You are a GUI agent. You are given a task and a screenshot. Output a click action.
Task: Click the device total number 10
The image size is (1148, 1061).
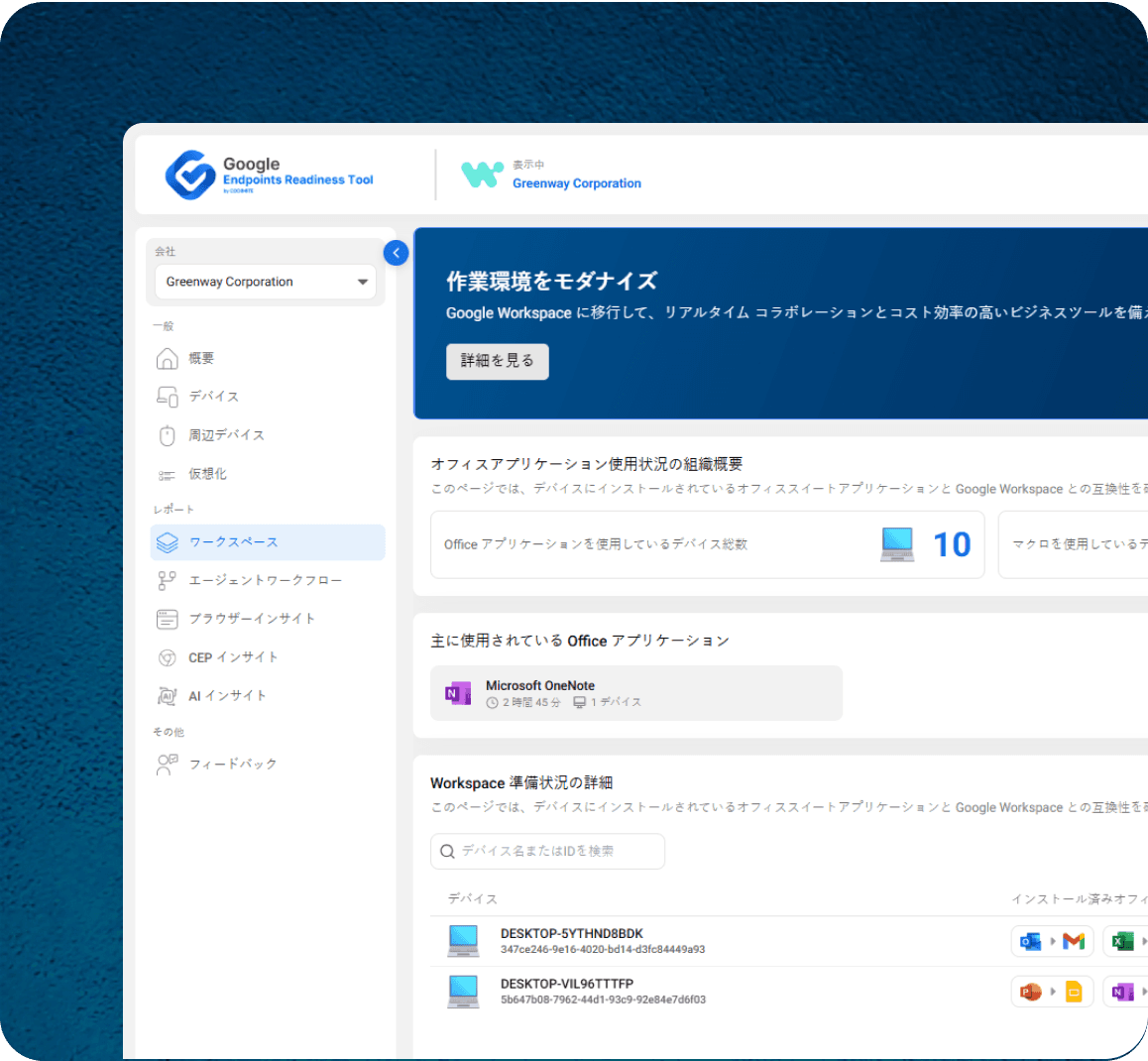pyautogui.click(x=951, y=544)
